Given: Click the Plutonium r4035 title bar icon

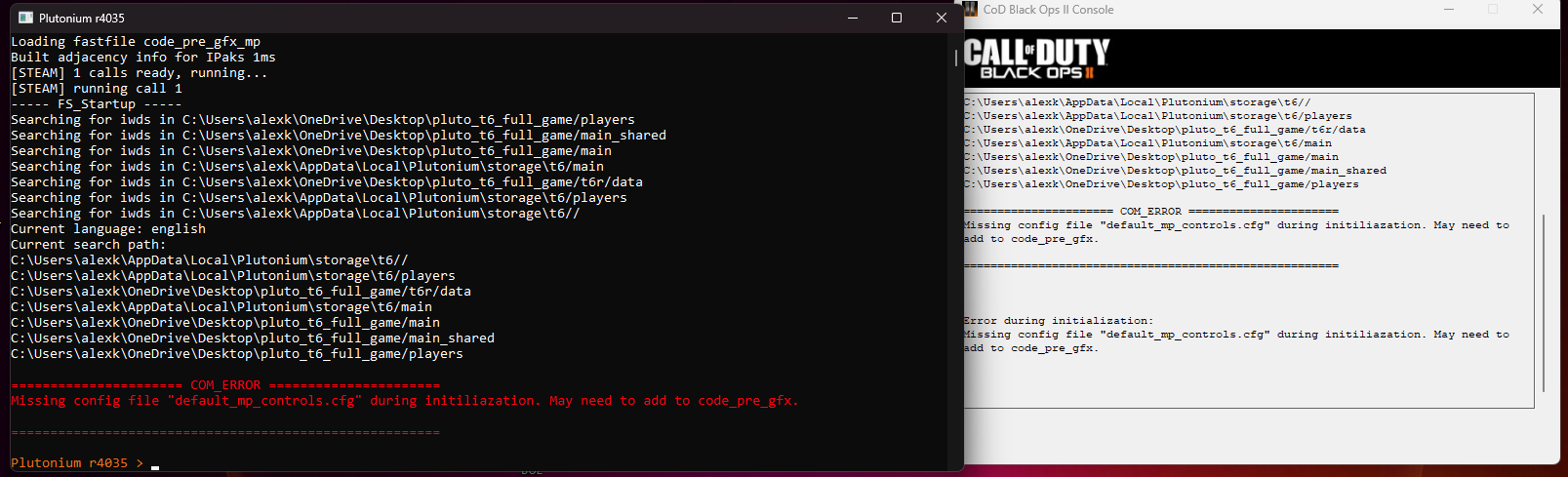Looking at the screenshot, I should [25, 18].
